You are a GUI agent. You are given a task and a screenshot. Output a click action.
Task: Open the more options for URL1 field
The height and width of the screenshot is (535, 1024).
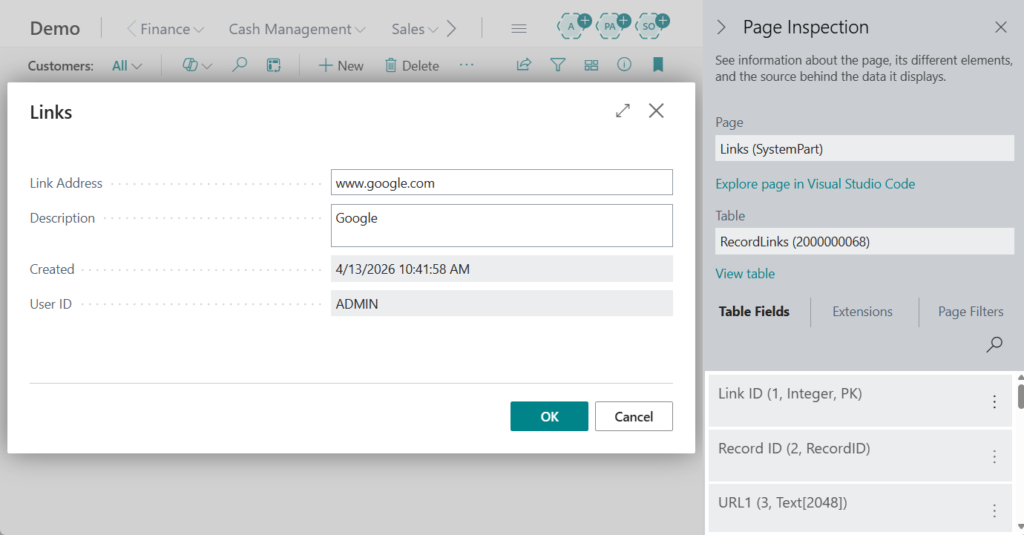994,511
